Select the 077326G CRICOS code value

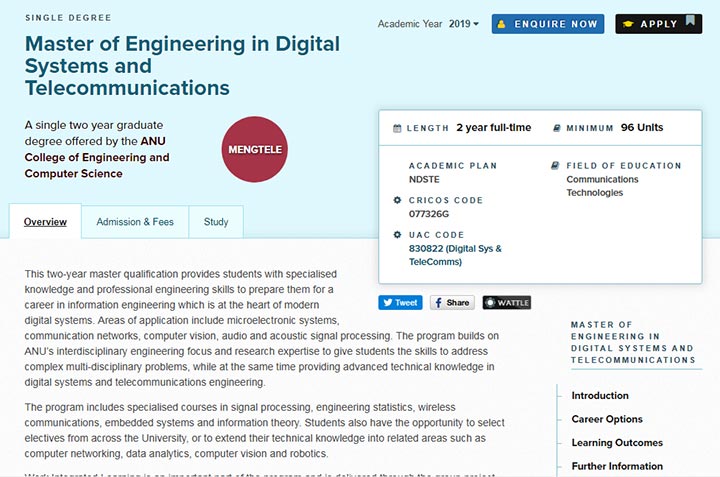coord(429,214)
